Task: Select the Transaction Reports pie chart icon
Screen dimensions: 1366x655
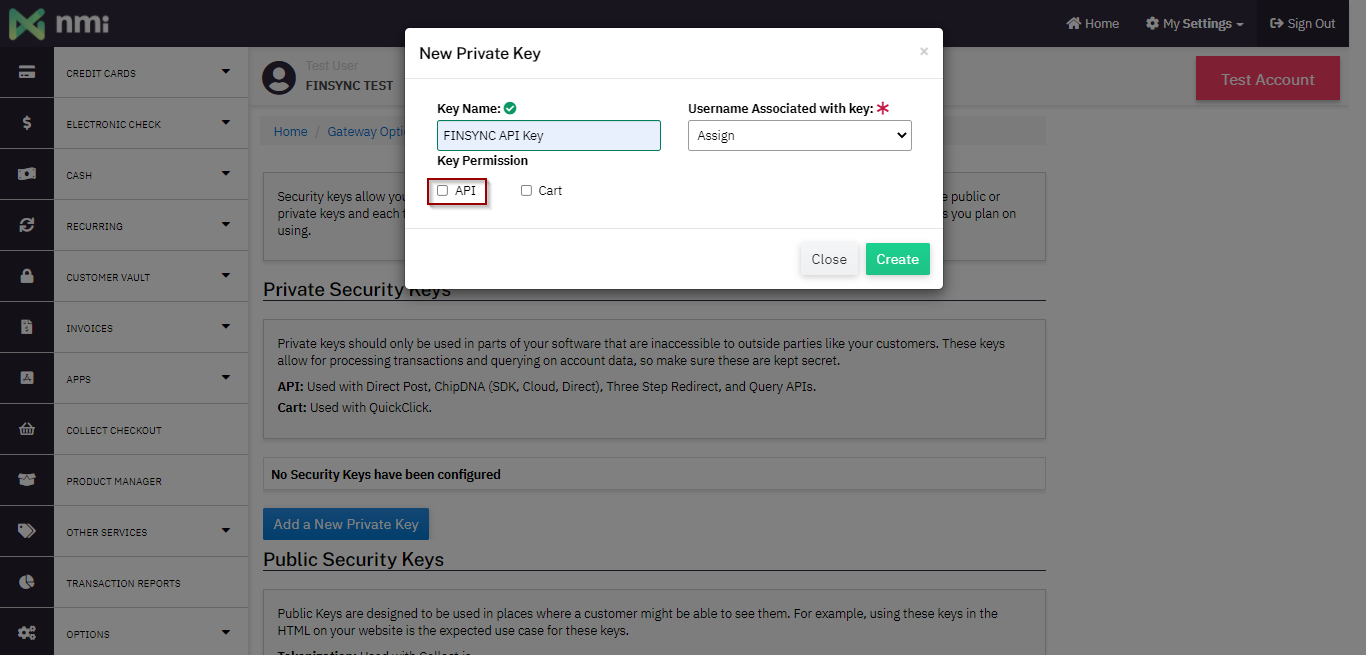Action: click(27, 581)
